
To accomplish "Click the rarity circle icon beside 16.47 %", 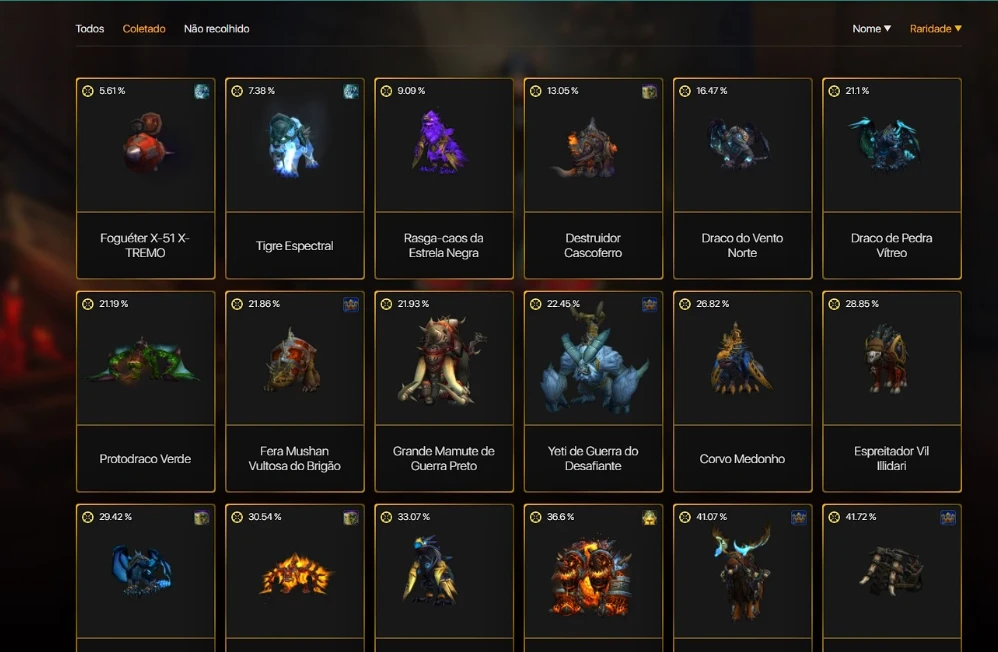I will click(685, 91).
